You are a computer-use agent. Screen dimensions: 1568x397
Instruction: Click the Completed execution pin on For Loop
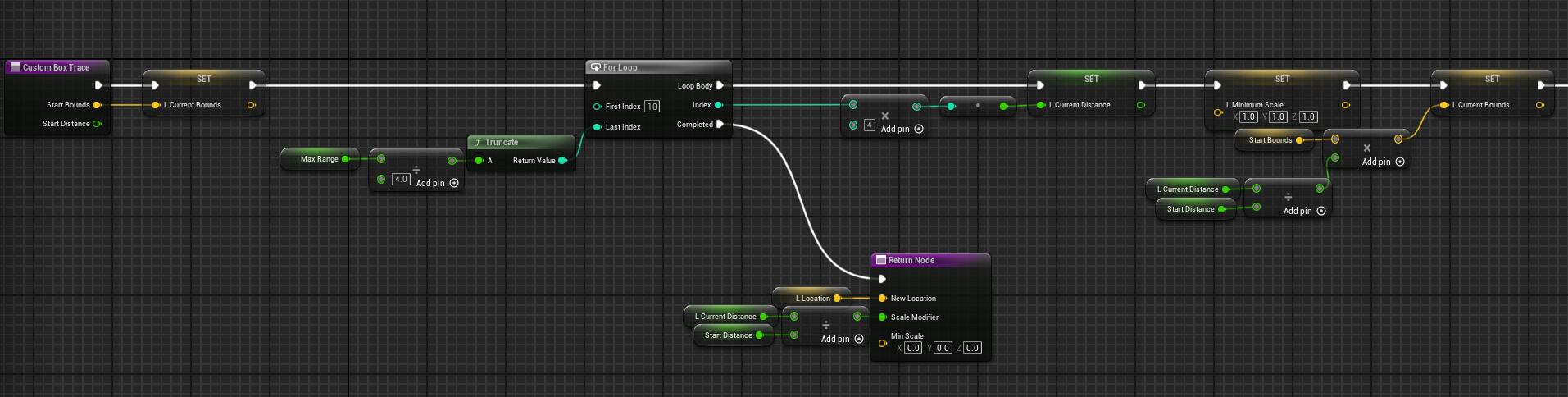(x=720, y=125)
